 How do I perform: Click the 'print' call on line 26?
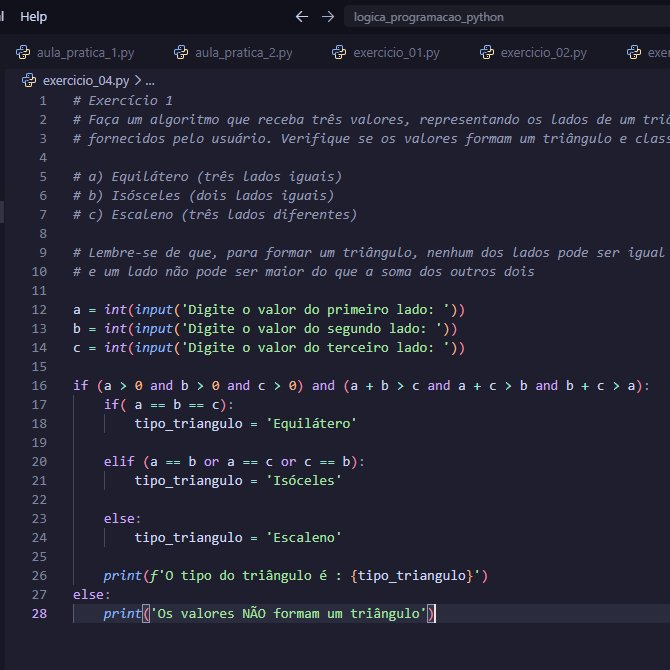[122, 576]
